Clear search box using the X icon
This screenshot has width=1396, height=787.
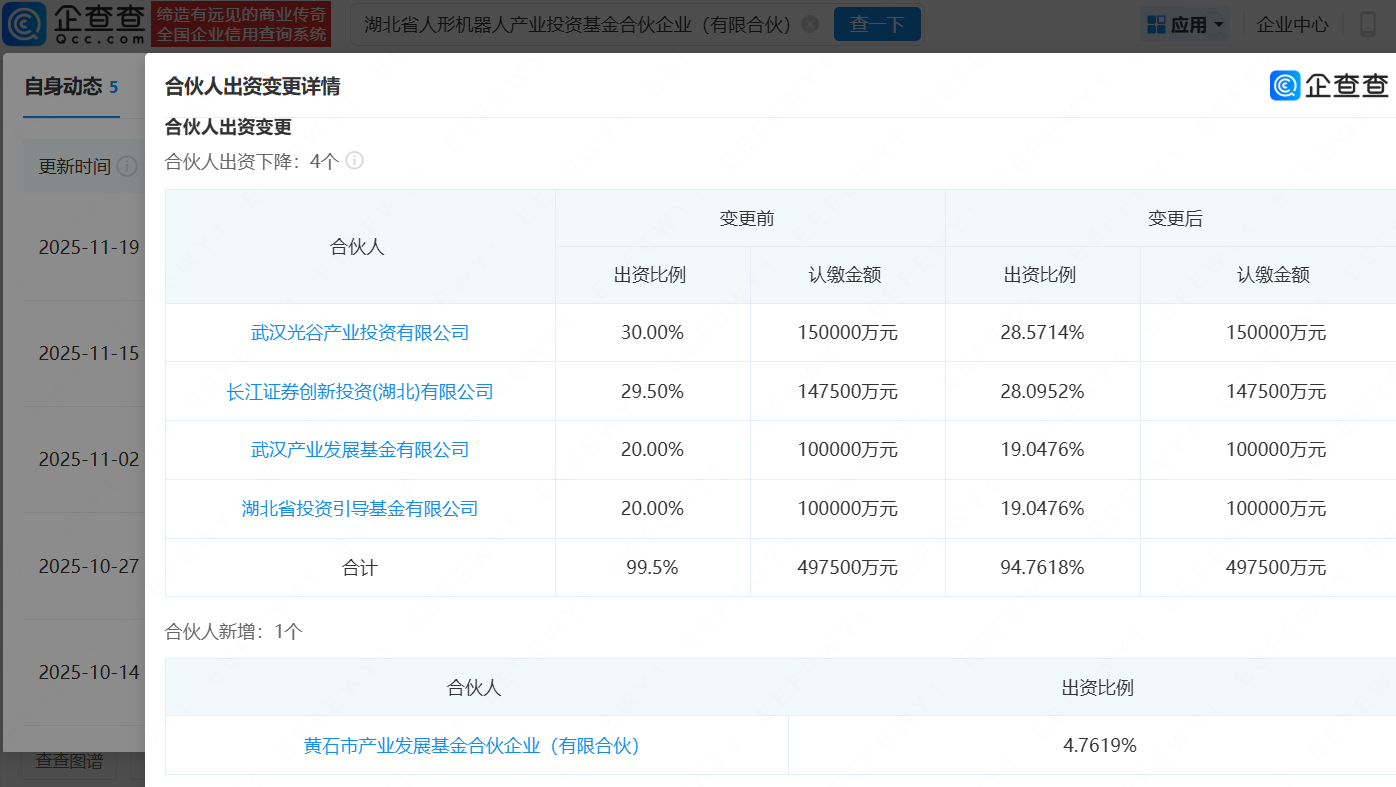[808, 24]
